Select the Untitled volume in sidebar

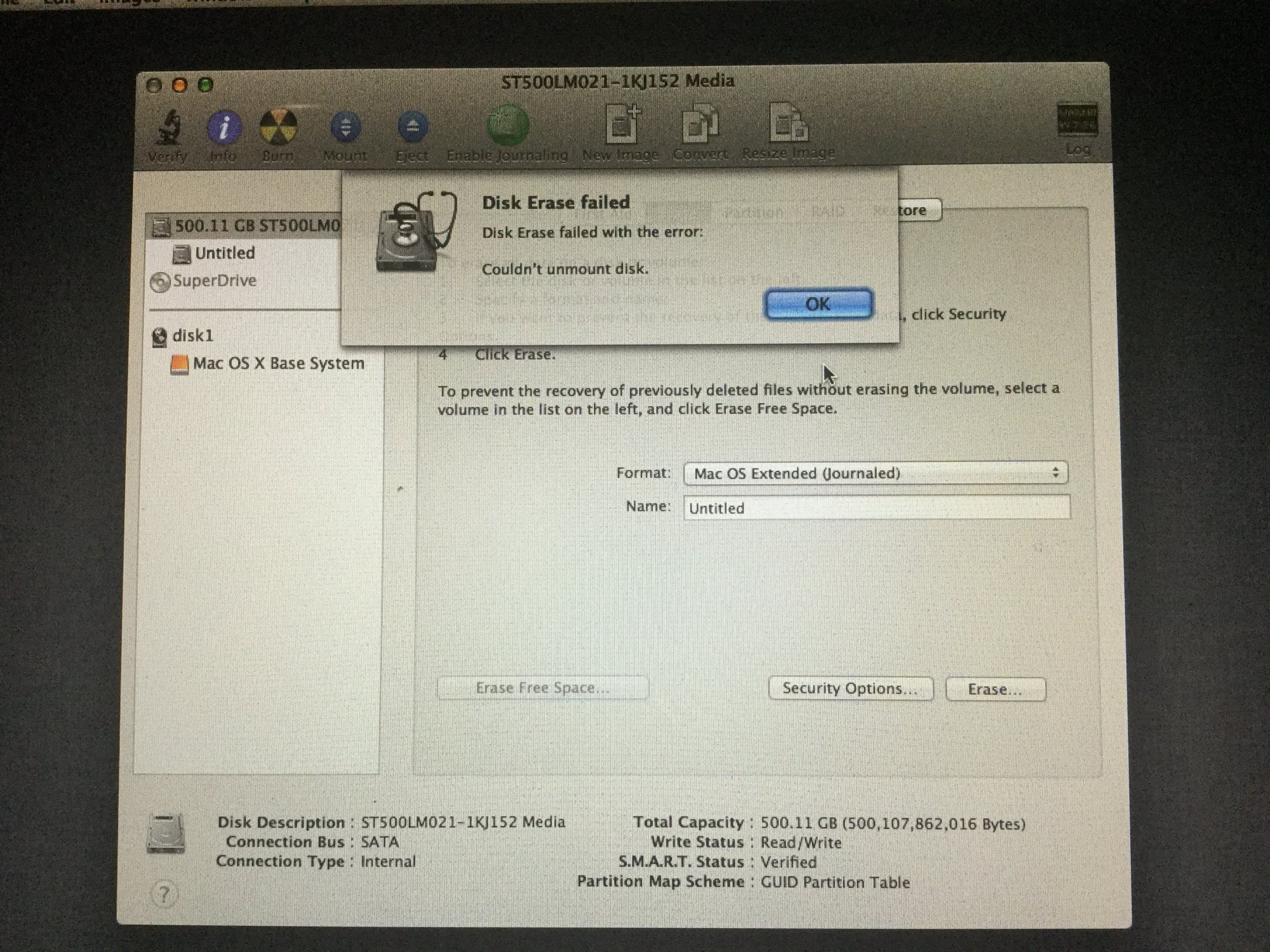(215, 253)
